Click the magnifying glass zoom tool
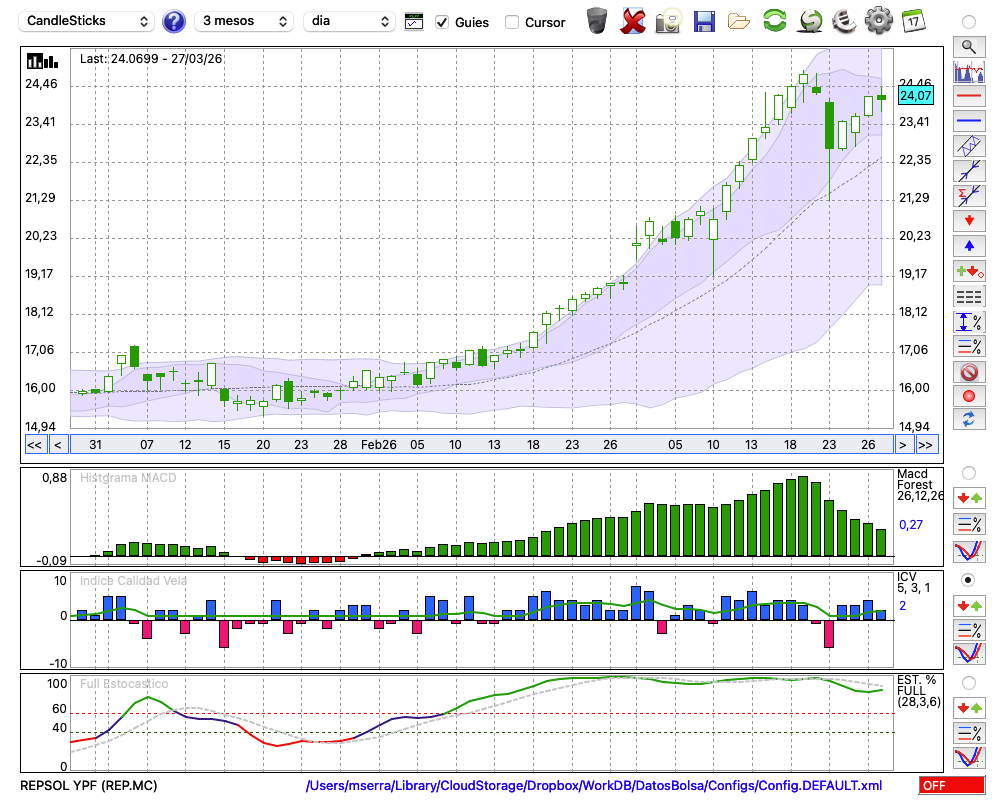The width and height of the screenshot is (1000, 800). tap(968, 46)
